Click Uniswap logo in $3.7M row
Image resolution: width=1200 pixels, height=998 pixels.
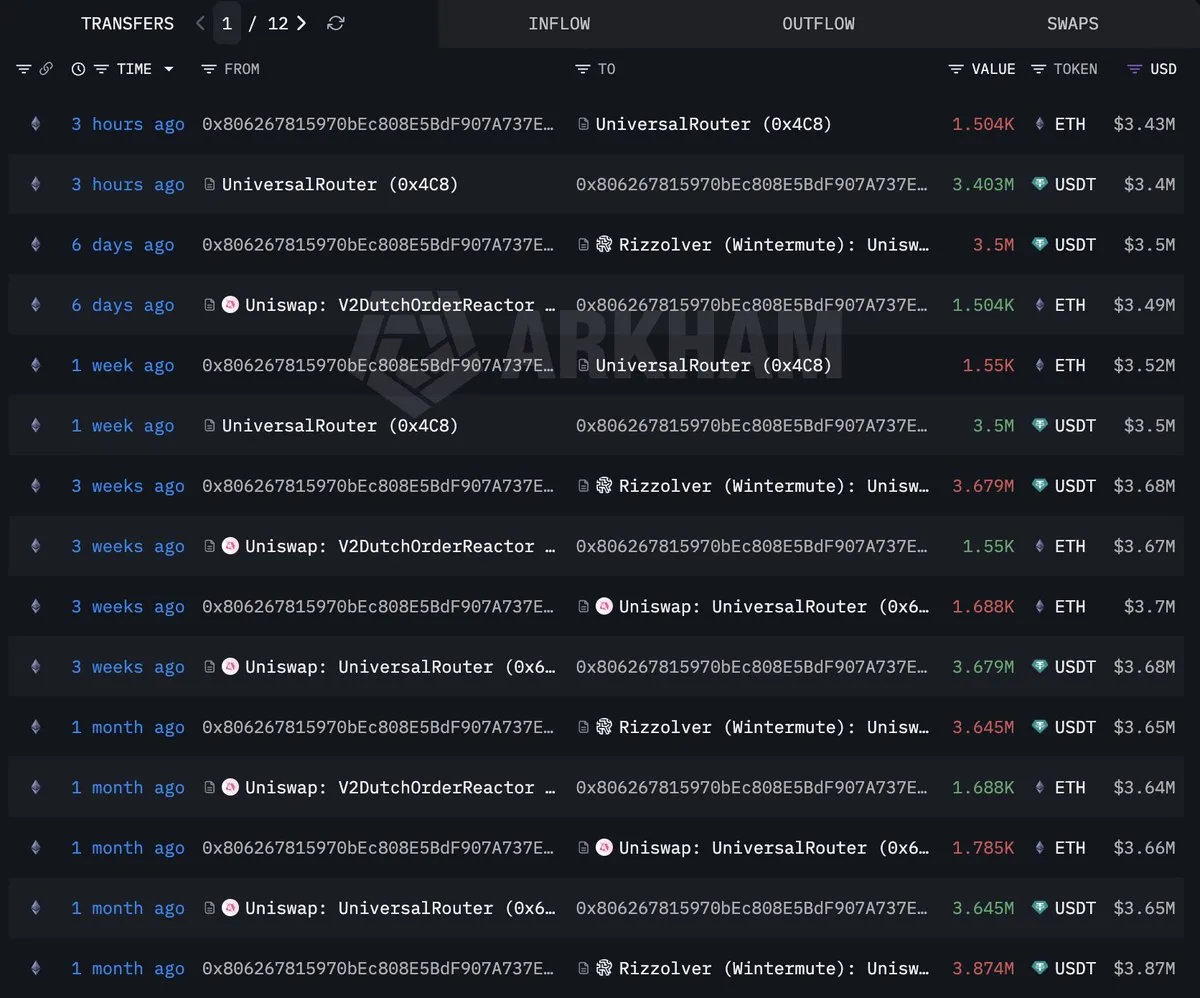click(604, 606)
